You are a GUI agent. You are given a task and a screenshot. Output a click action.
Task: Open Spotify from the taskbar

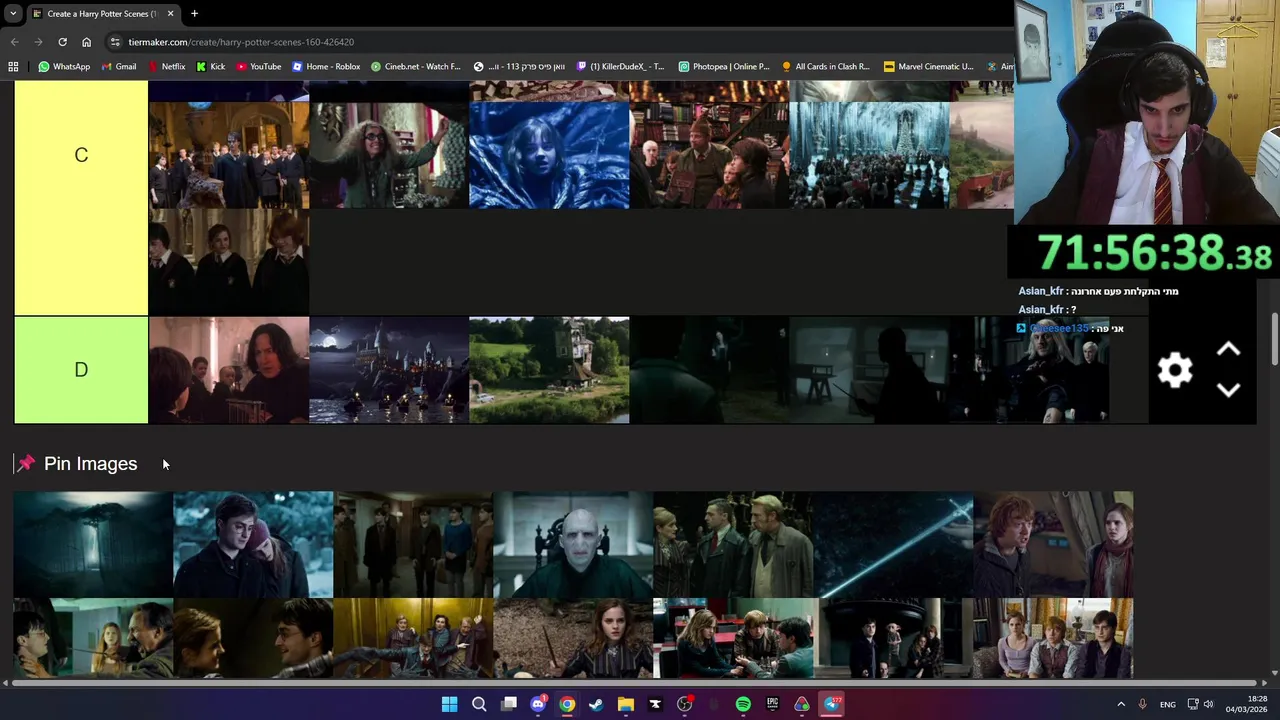click(743, 704)
